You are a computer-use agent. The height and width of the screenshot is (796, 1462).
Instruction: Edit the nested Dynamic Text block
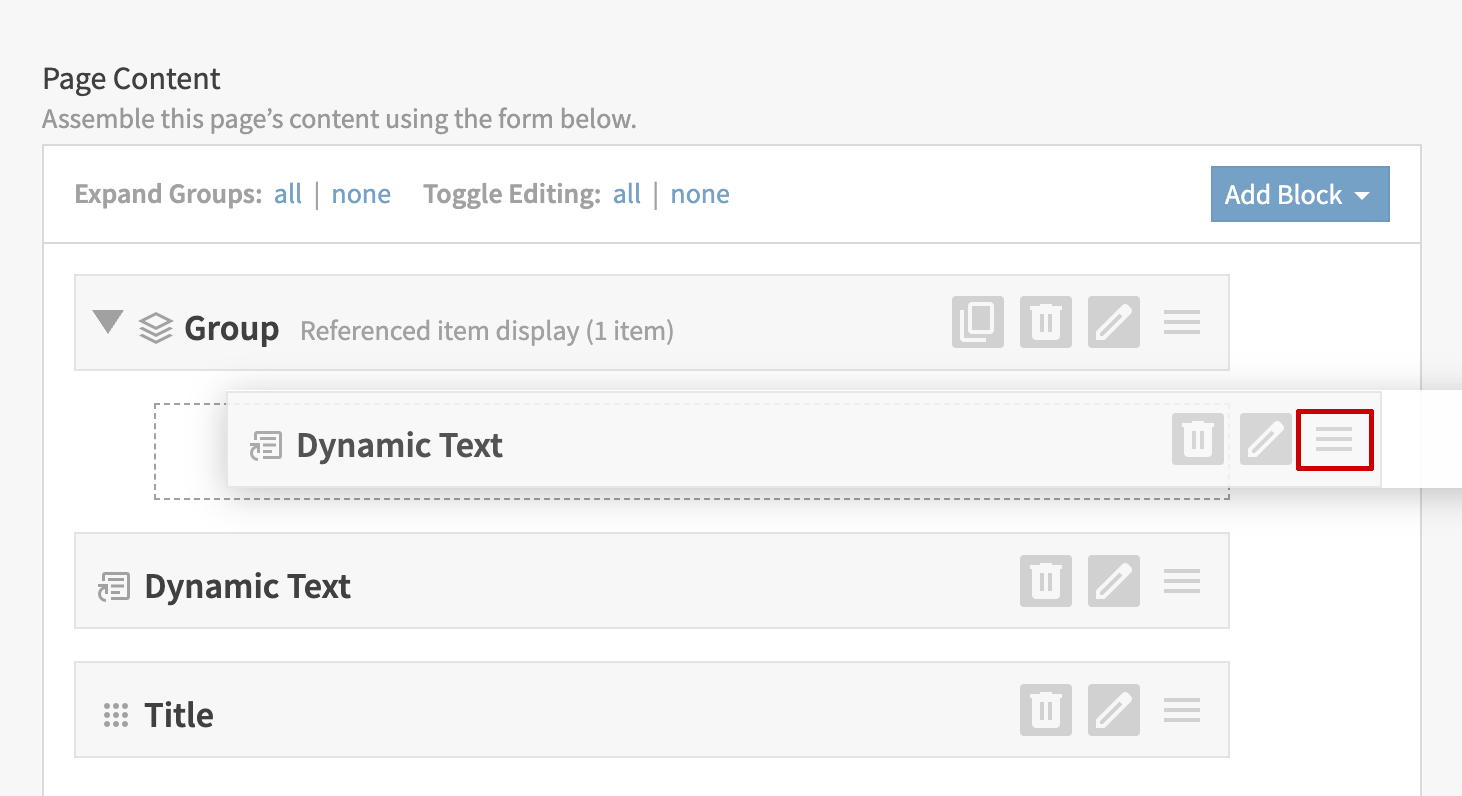[x=1265, y=440]
